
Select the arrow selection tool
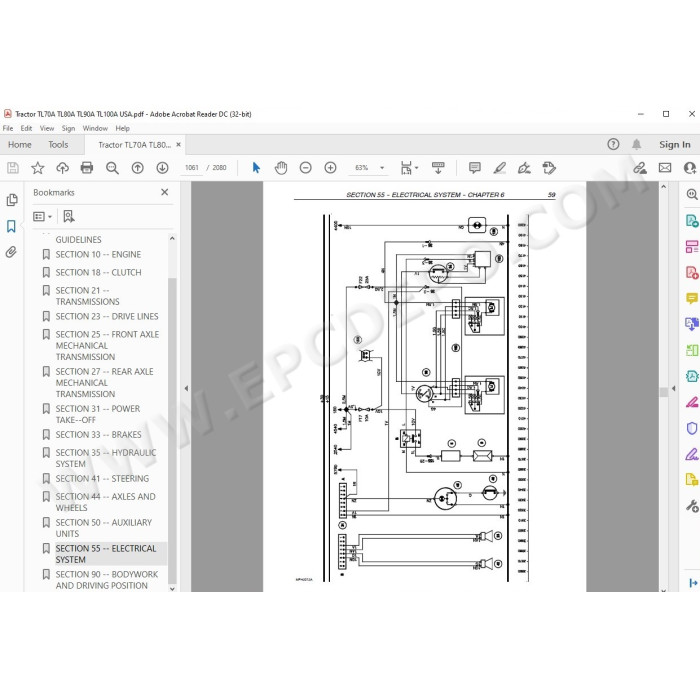coord(256,168)
